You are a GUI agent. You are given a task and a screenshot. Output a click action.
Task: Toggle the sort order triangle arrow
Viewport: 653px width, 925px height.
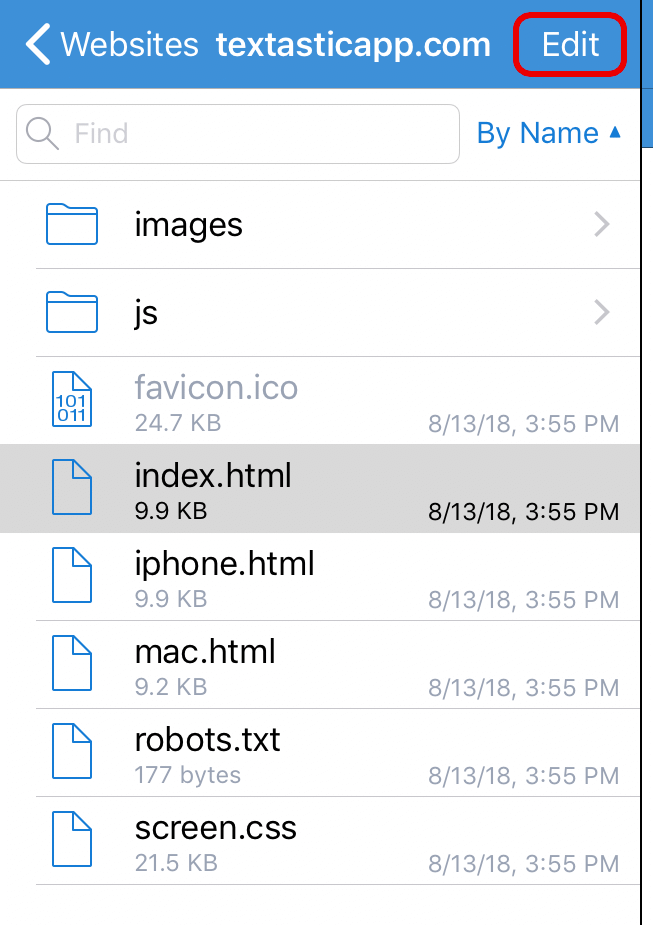pos(615,132)
